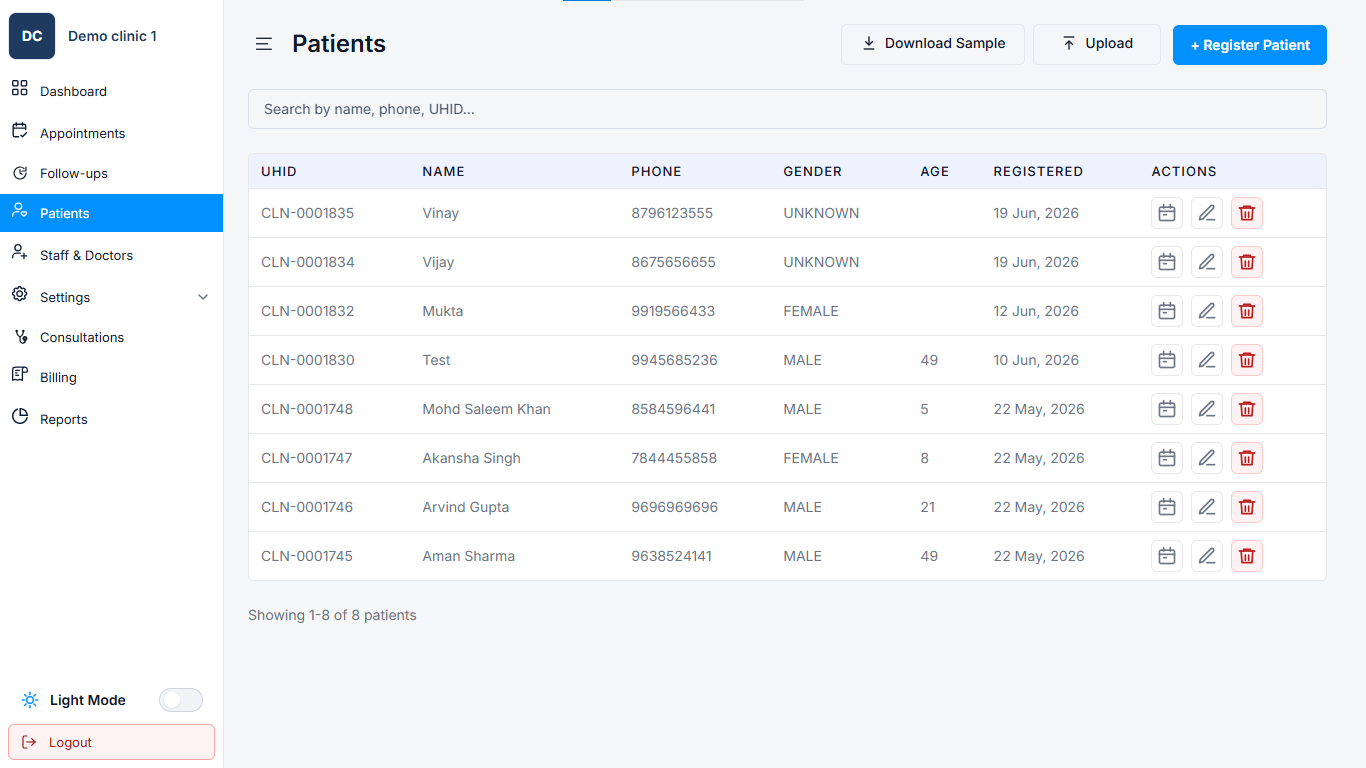Click registered date 10 Jun, 2026
The image size is (1366, 768).
pyautogui.click(x=1036, y=360)
